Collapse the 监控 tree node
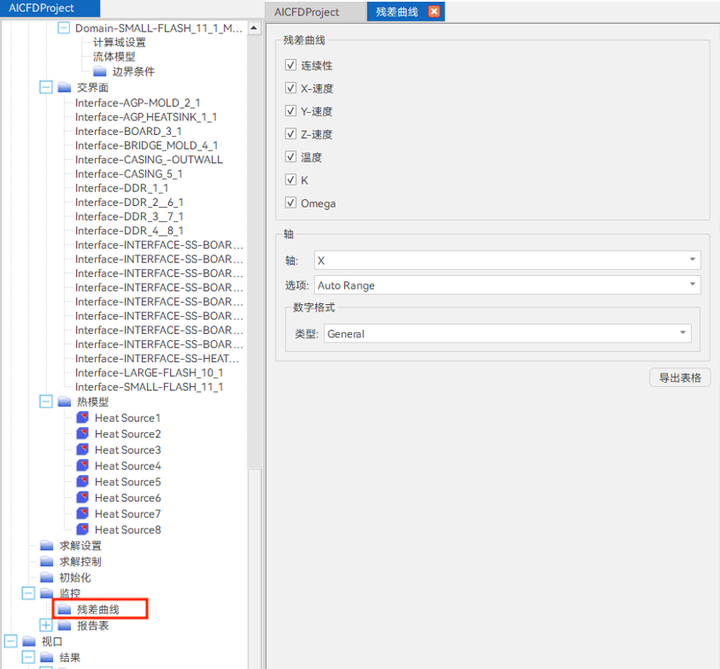Screen dimensions: 720x669 [x=28, y=593]
